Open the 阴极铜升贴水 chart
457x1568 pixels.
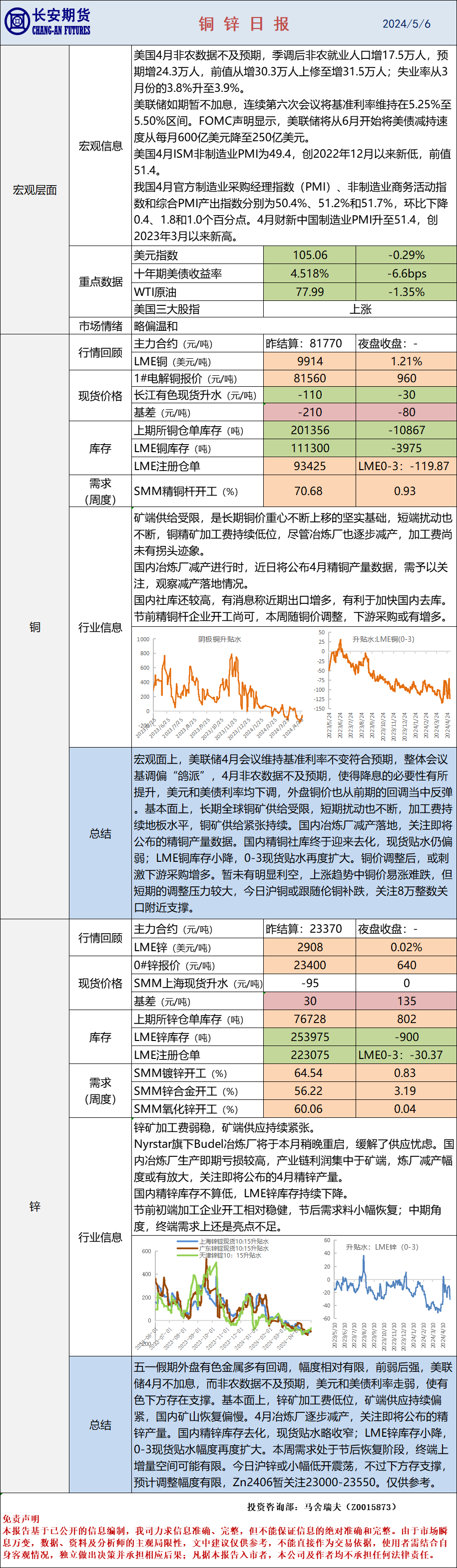coord(219,685)
